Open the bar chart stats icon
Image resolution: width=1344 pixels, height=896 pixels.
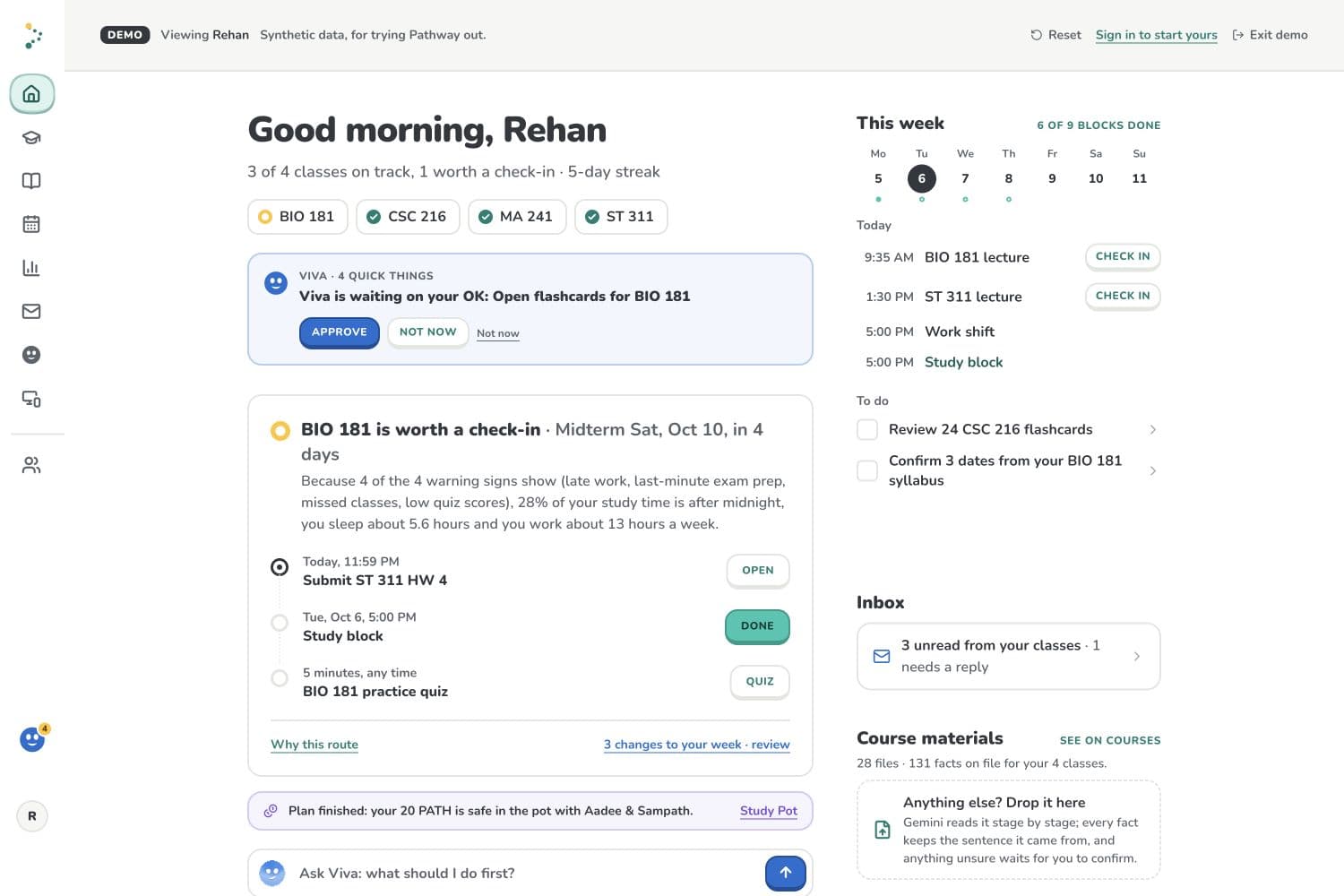point(31,267)
